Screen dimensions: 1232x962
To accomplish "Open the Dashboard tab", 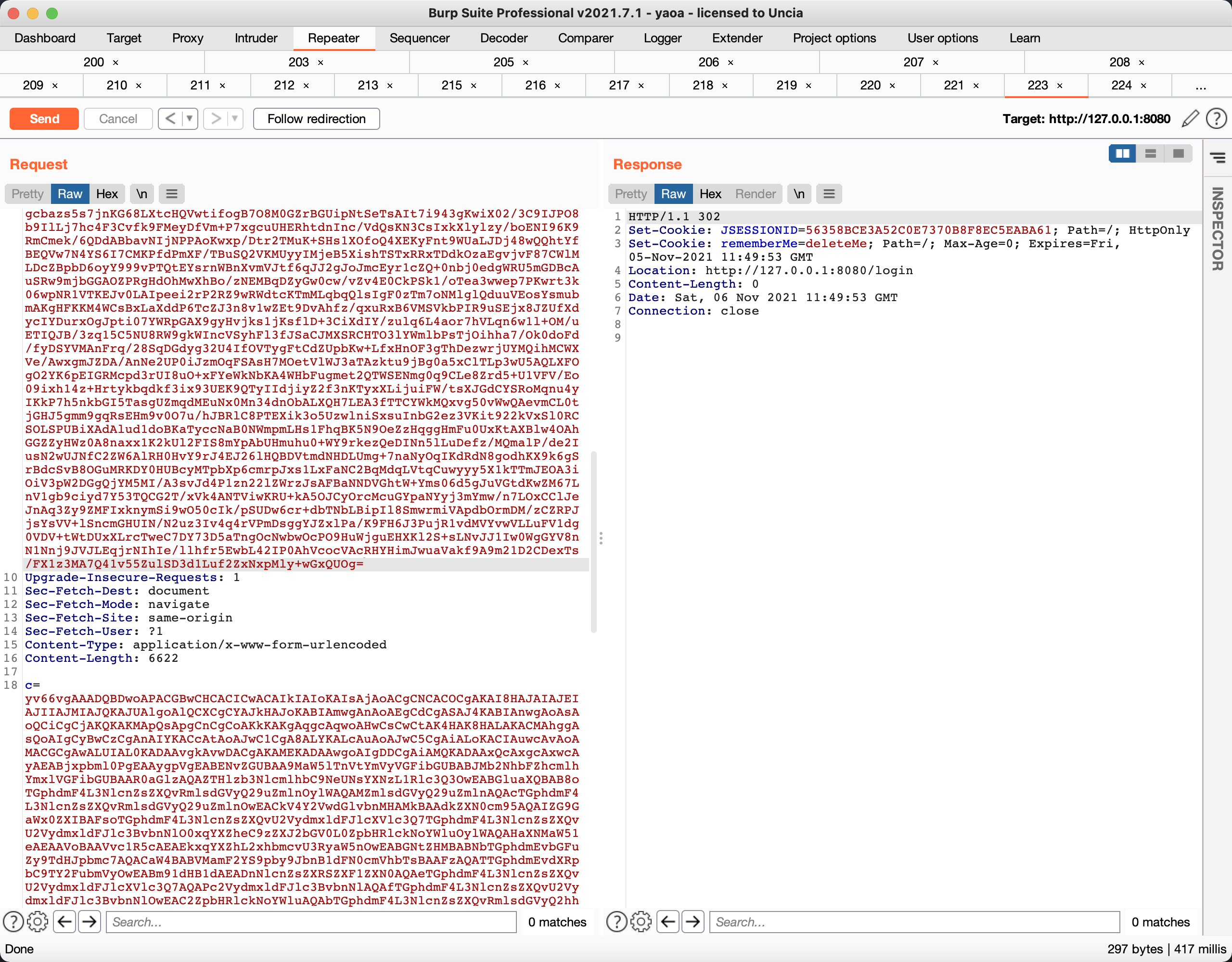I will tap(45, 38).
